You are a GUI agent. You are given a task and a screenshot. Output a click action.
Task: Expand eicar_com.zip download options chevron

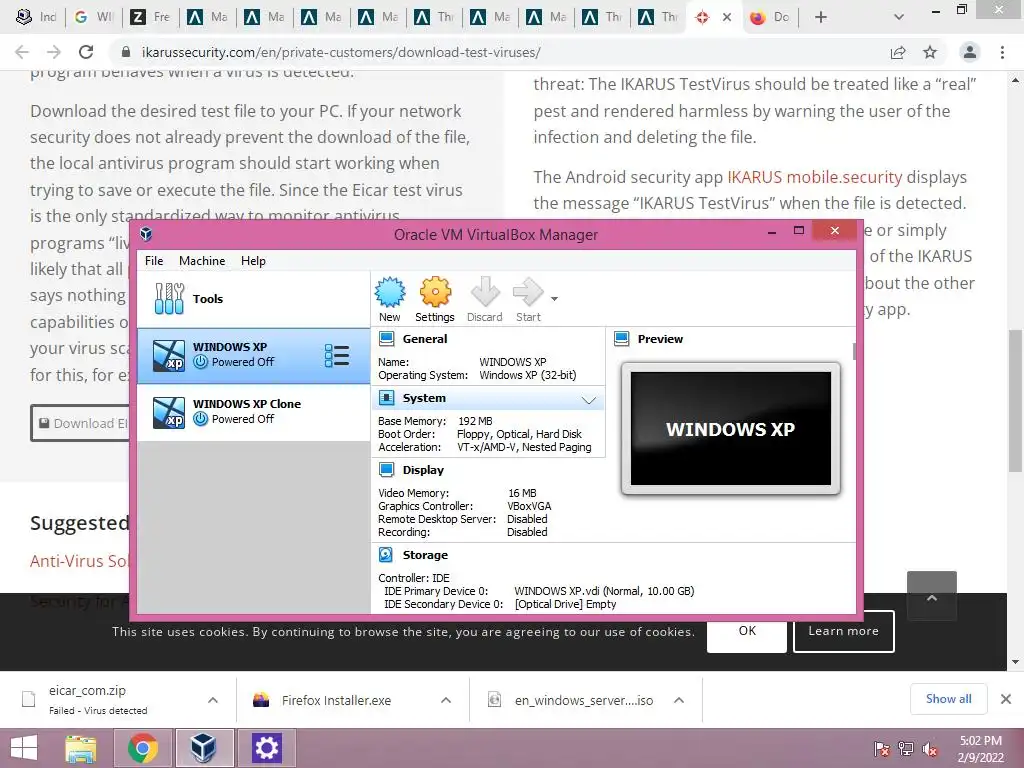click(213, 700)
